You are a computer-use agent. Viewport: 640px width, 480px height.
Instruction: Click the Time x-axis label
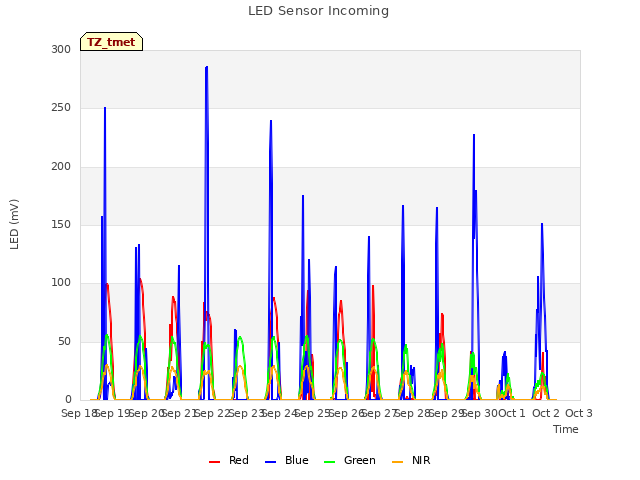[566, 429]
